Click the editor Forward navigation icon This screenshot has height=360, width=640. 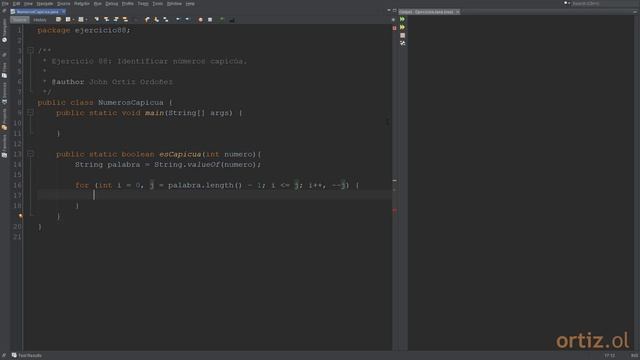[x=81, y=19]
